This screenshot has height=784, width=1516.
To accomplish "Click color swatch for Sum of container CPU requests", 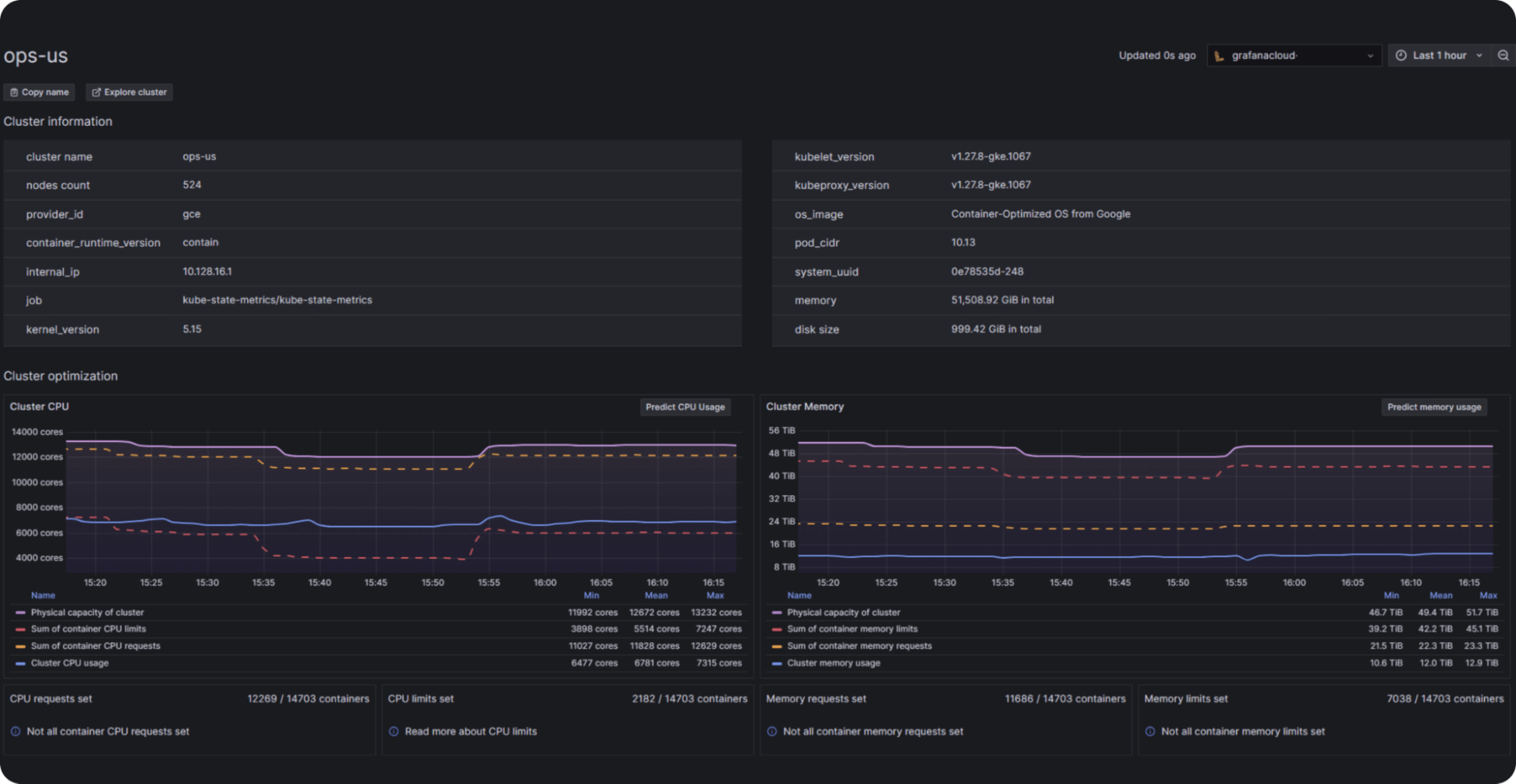I will point(20,645).
